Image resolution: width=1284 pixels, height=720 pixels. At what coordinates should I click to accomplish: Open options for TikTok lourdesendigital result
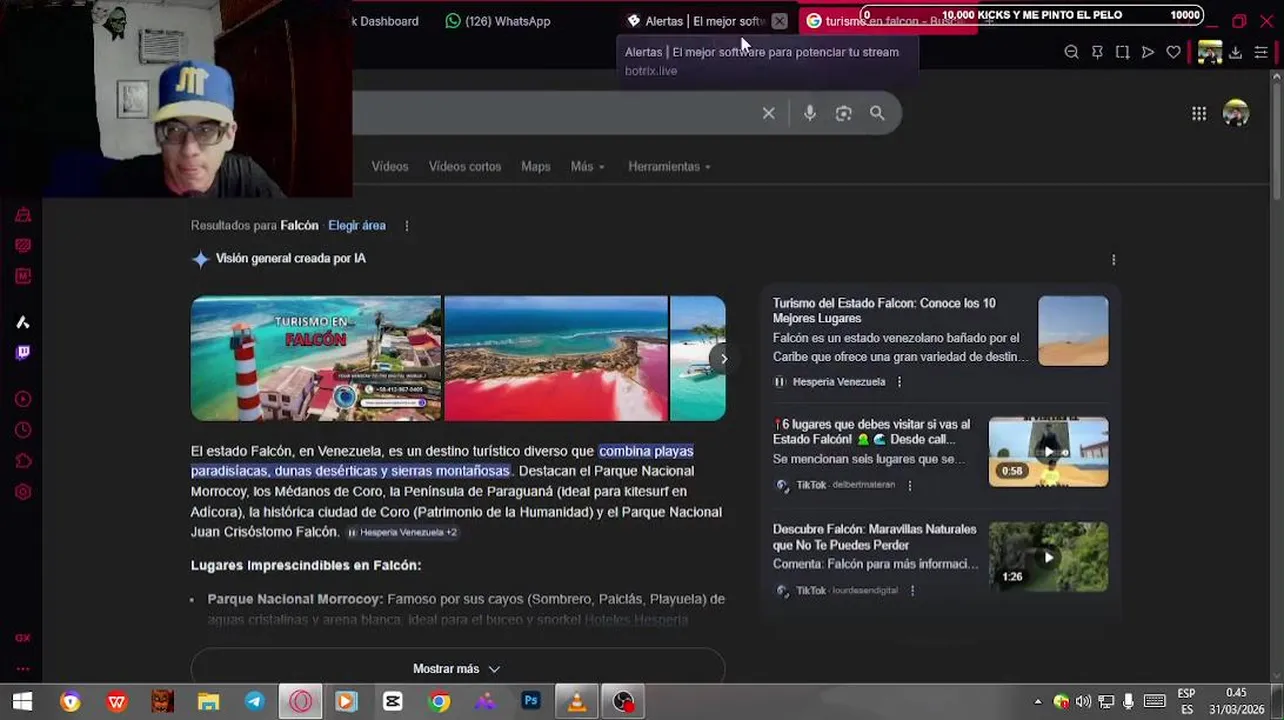(912, 590)
